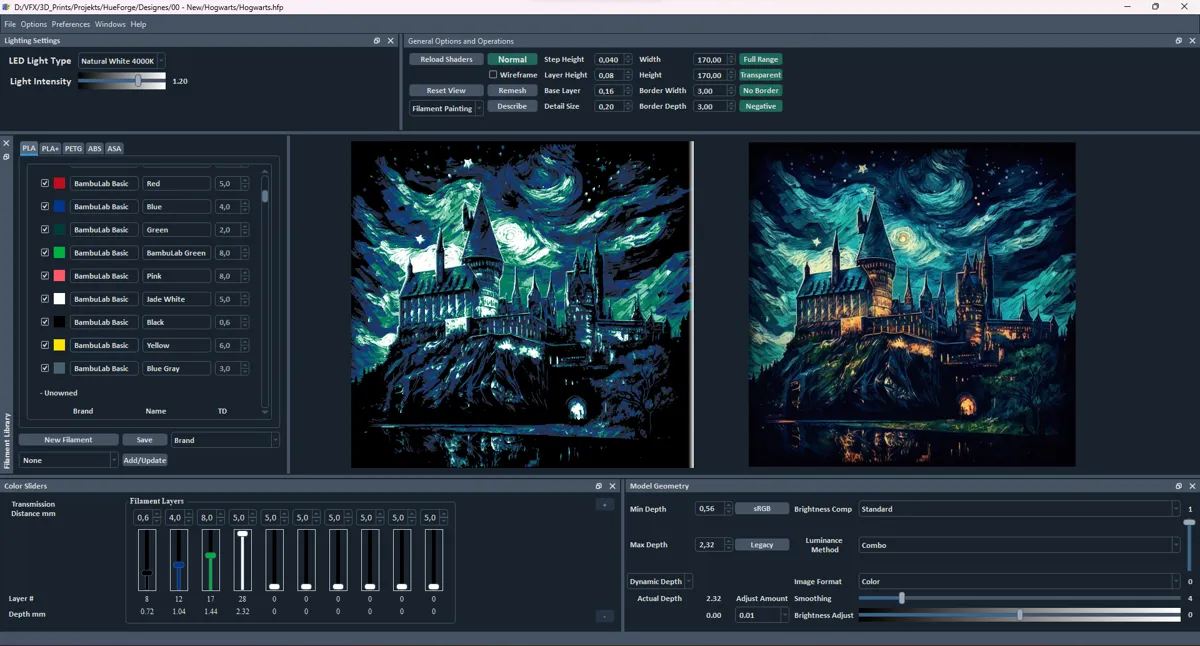
Task: Close the Color Sliders panel
Action: [613, 486]
